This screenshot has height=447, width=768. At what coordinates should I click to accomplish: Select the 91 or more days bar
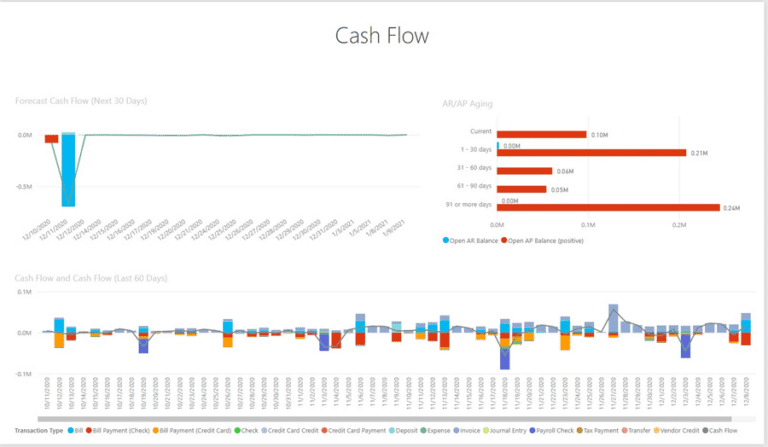point(608,207)
